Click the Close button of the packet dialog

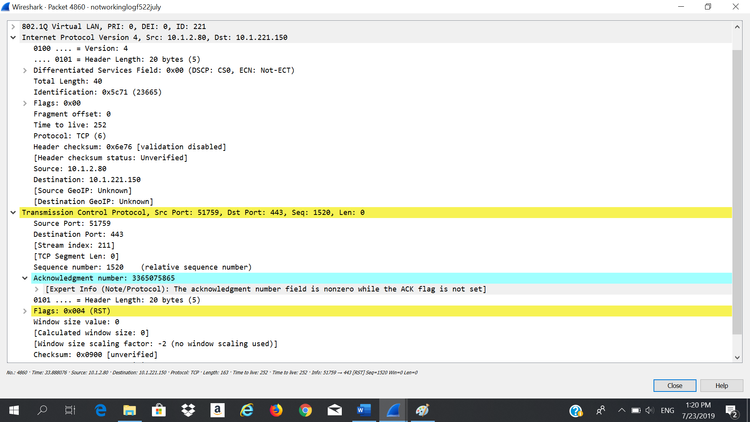[x=674, y=385]
